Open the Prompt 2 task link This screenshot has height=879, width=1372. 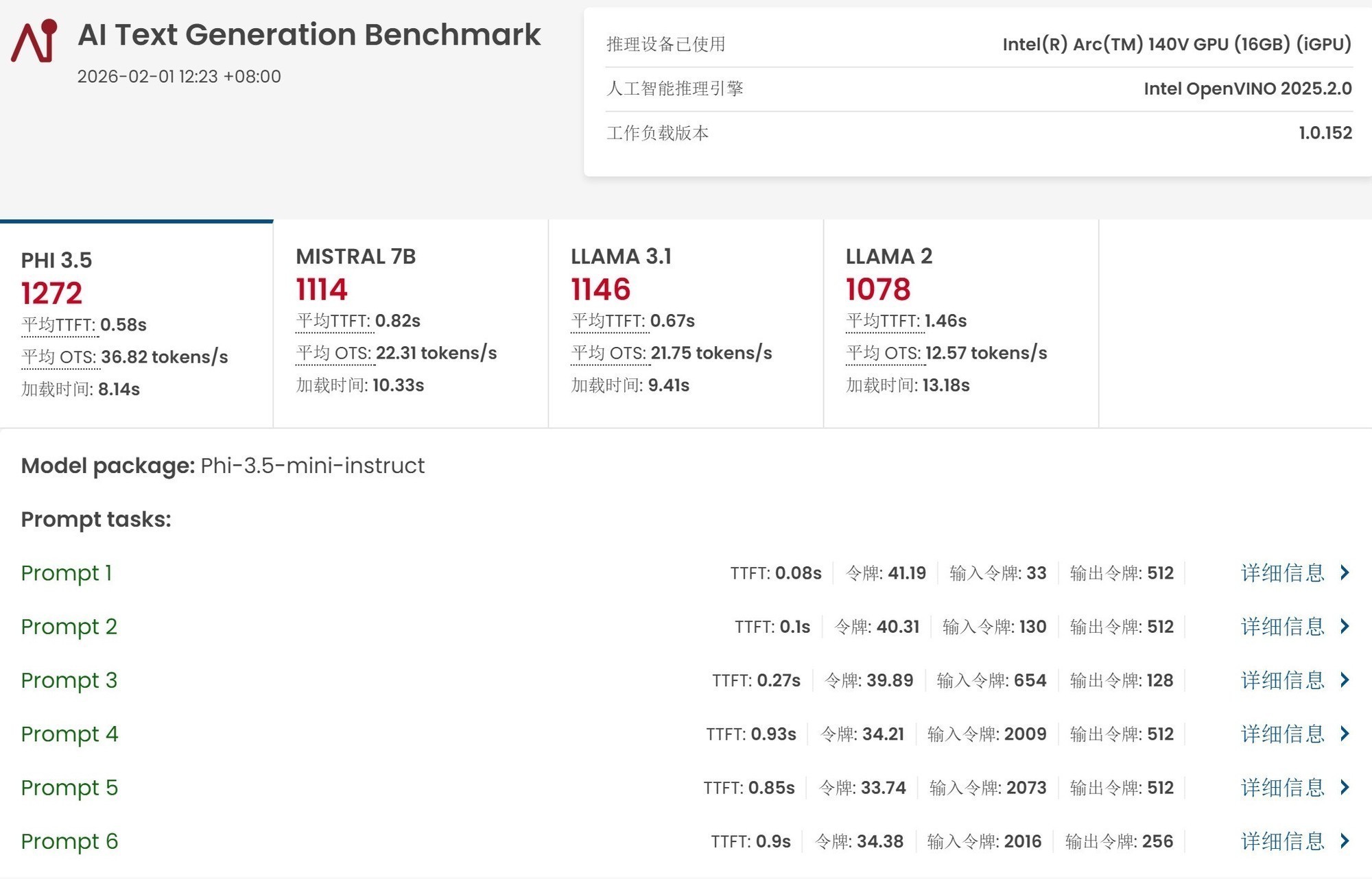(x=69, y=626)
